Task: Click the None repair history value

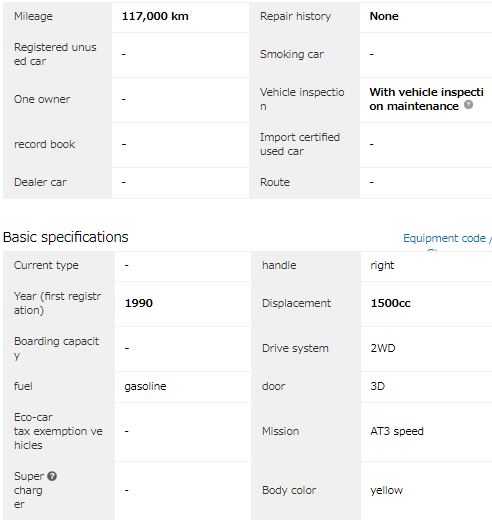Action: (x=384, y=16)
